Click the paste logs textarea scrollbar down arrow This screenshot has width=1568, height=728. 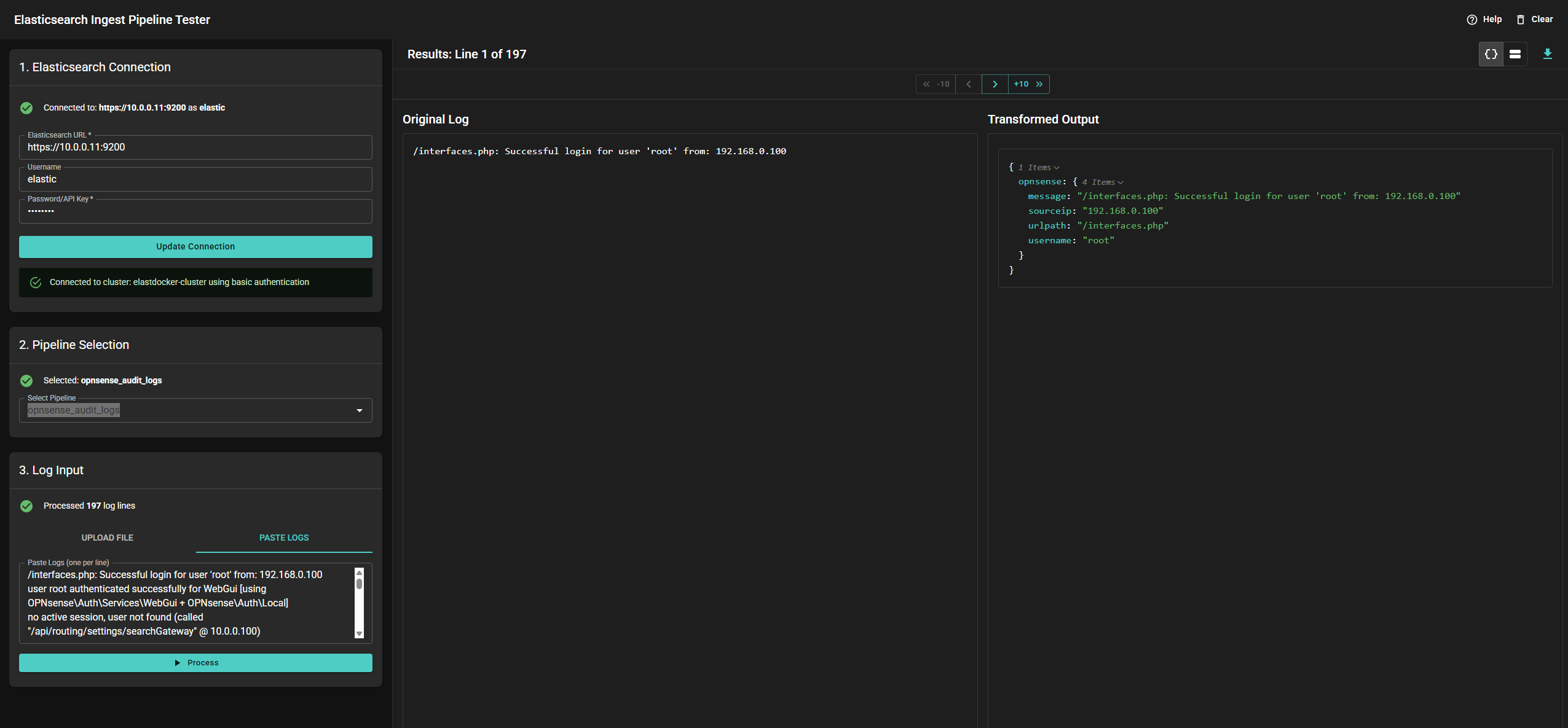click(360, 634)
